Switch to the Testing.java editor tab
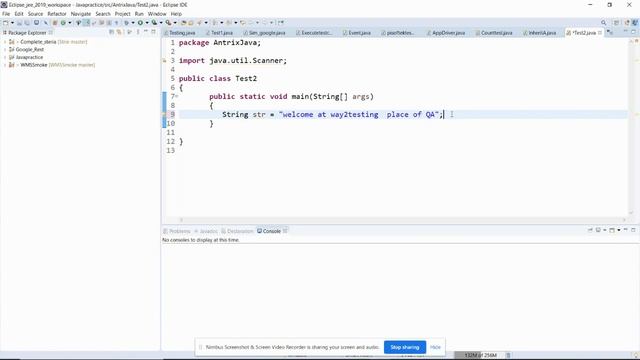This screenshot has height=360, width=640. coord(180,33)
